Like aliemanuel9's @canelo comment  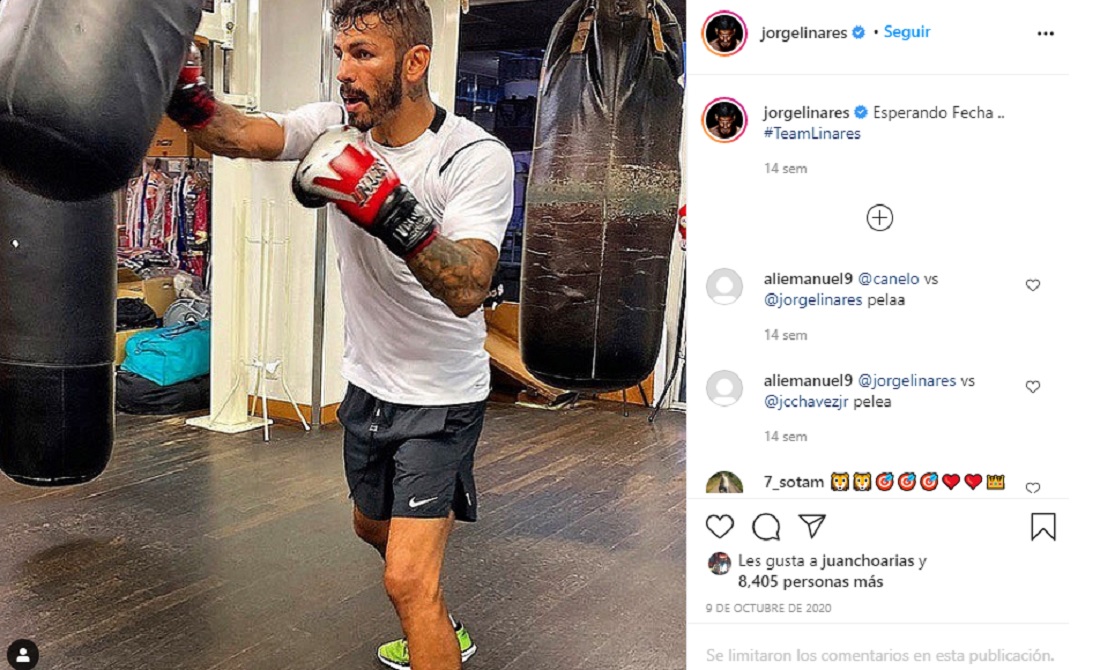click(1033, 285)
